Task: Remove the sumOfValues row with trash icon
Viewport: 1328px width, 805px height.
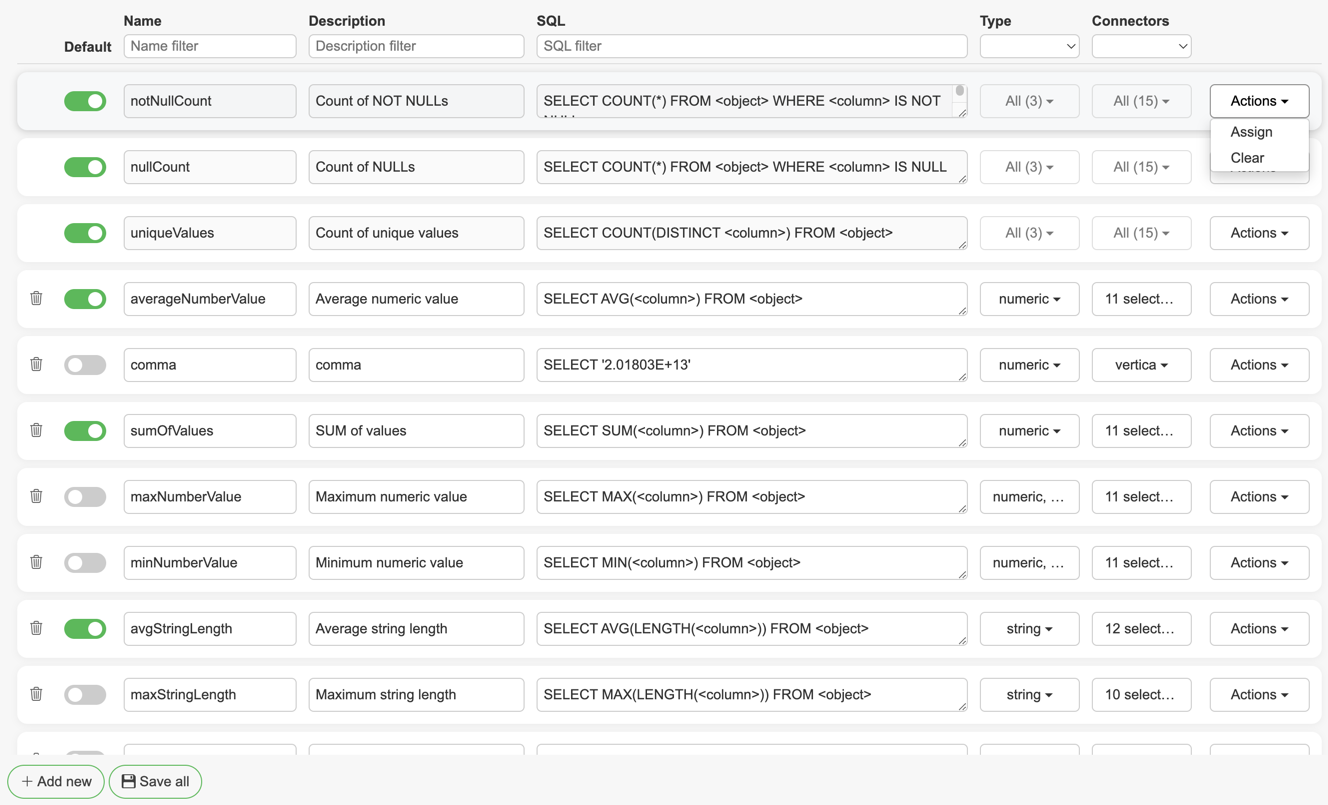Action: [x=36, y=430]
